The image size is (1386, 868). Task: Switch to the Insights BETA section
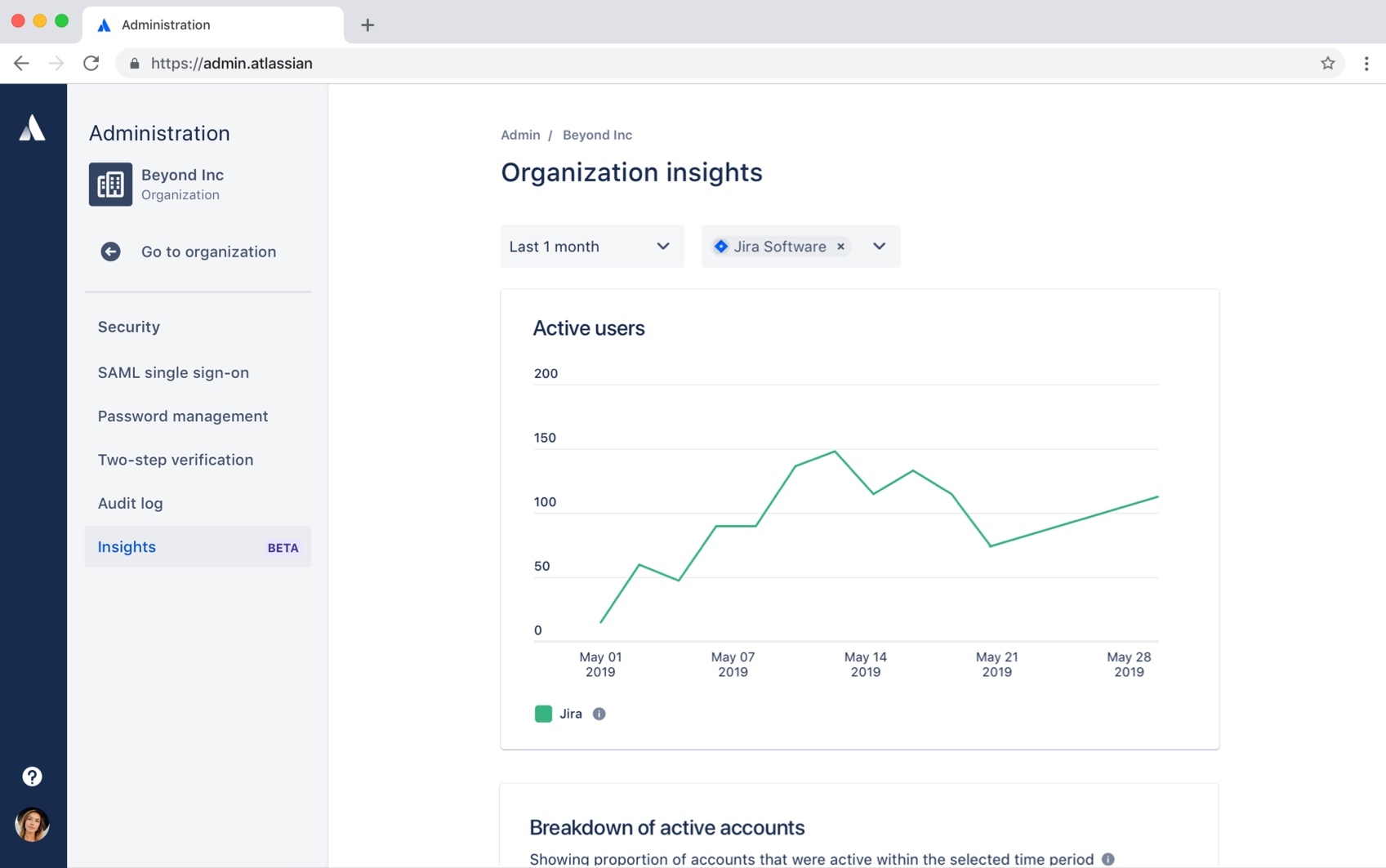tap(127, 547)
